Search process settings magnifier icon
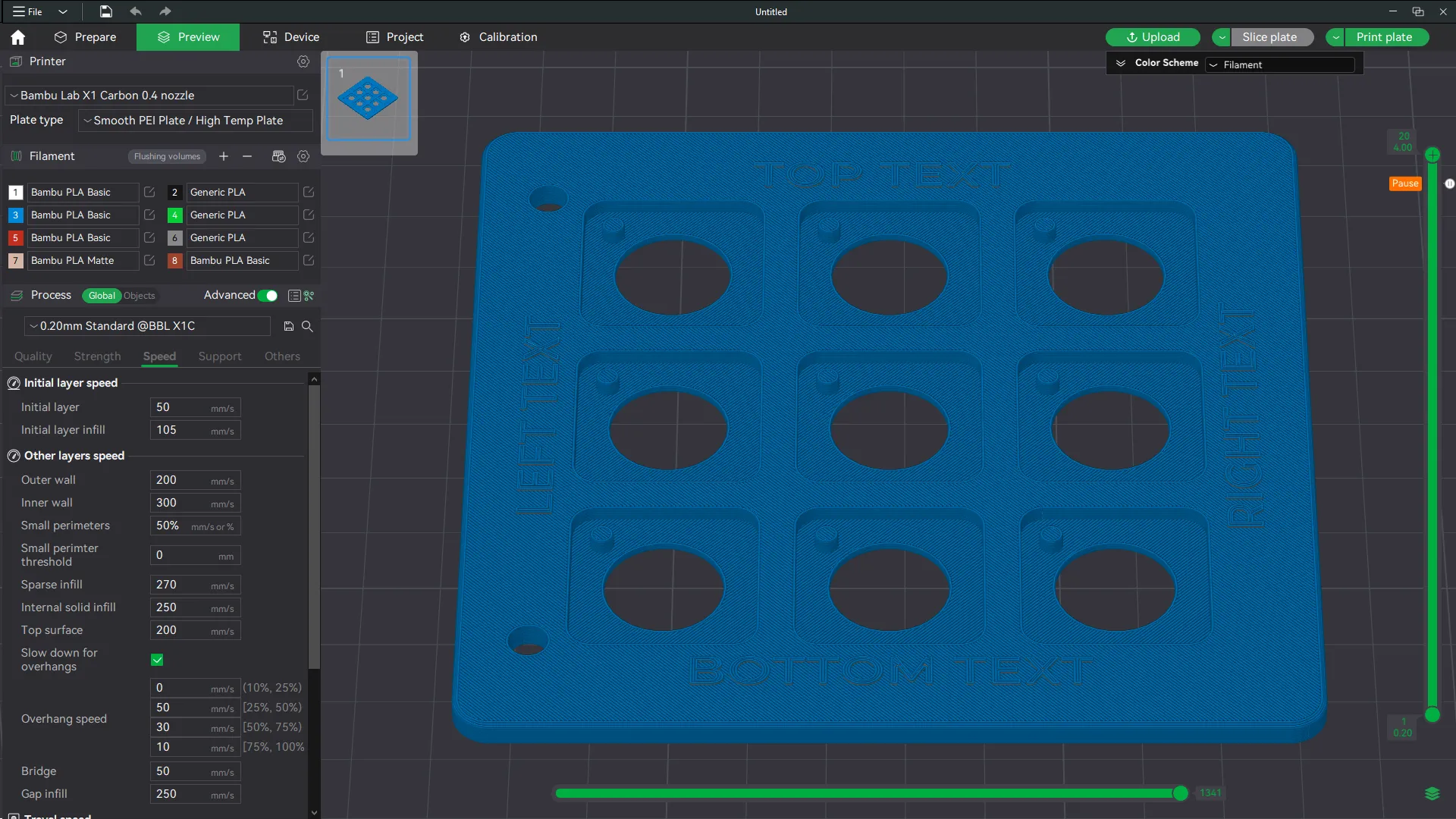The image size is (1456, 819). click(307, 326)
